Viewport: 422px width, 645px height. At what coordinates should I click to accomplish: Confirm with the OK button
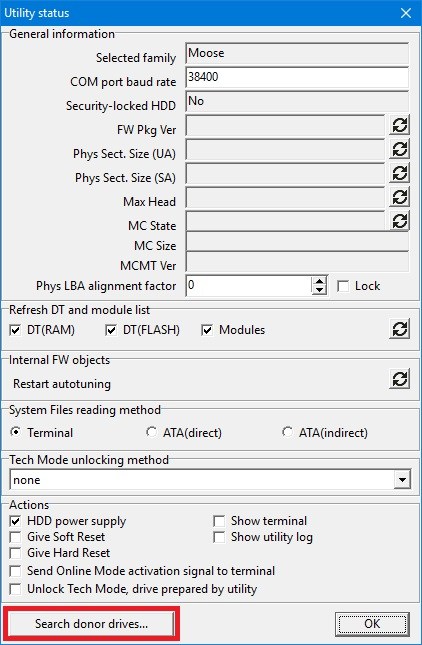point(372,624)
